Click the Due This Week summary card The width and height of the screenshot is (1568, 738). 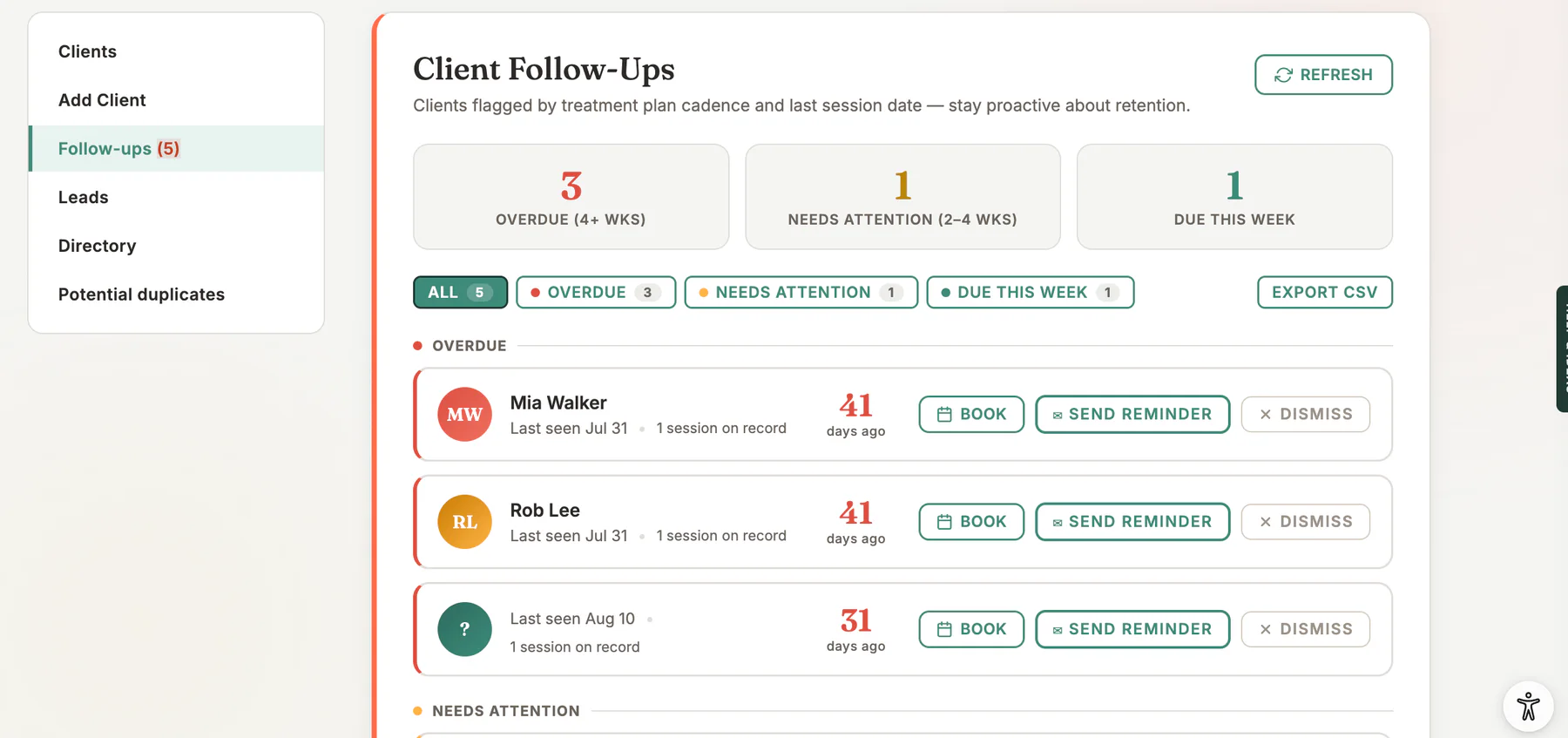(1234, 197)
